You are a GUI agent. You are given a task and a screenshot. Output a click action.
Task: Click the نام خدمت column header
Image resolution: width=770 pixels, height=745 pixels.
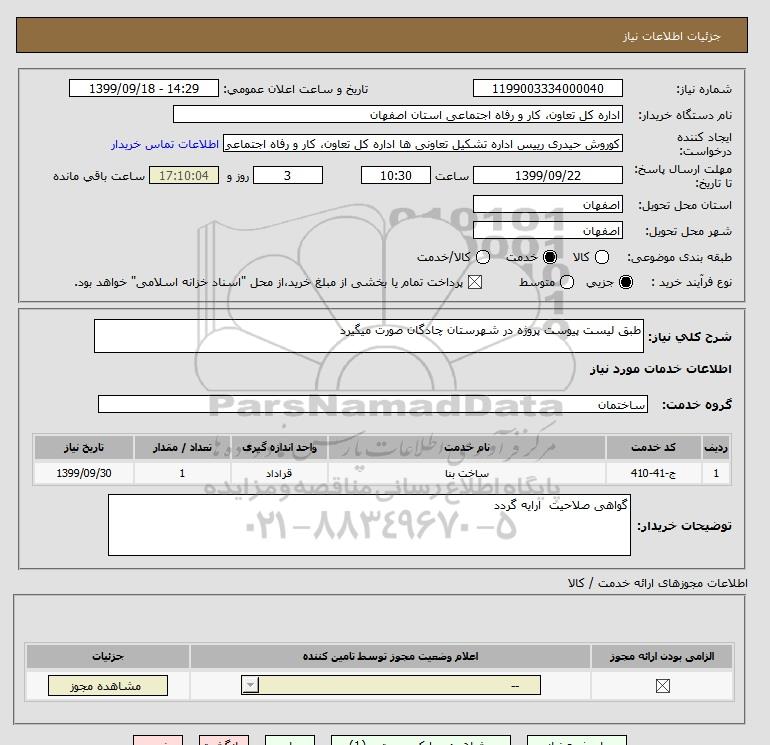(467, 447)
